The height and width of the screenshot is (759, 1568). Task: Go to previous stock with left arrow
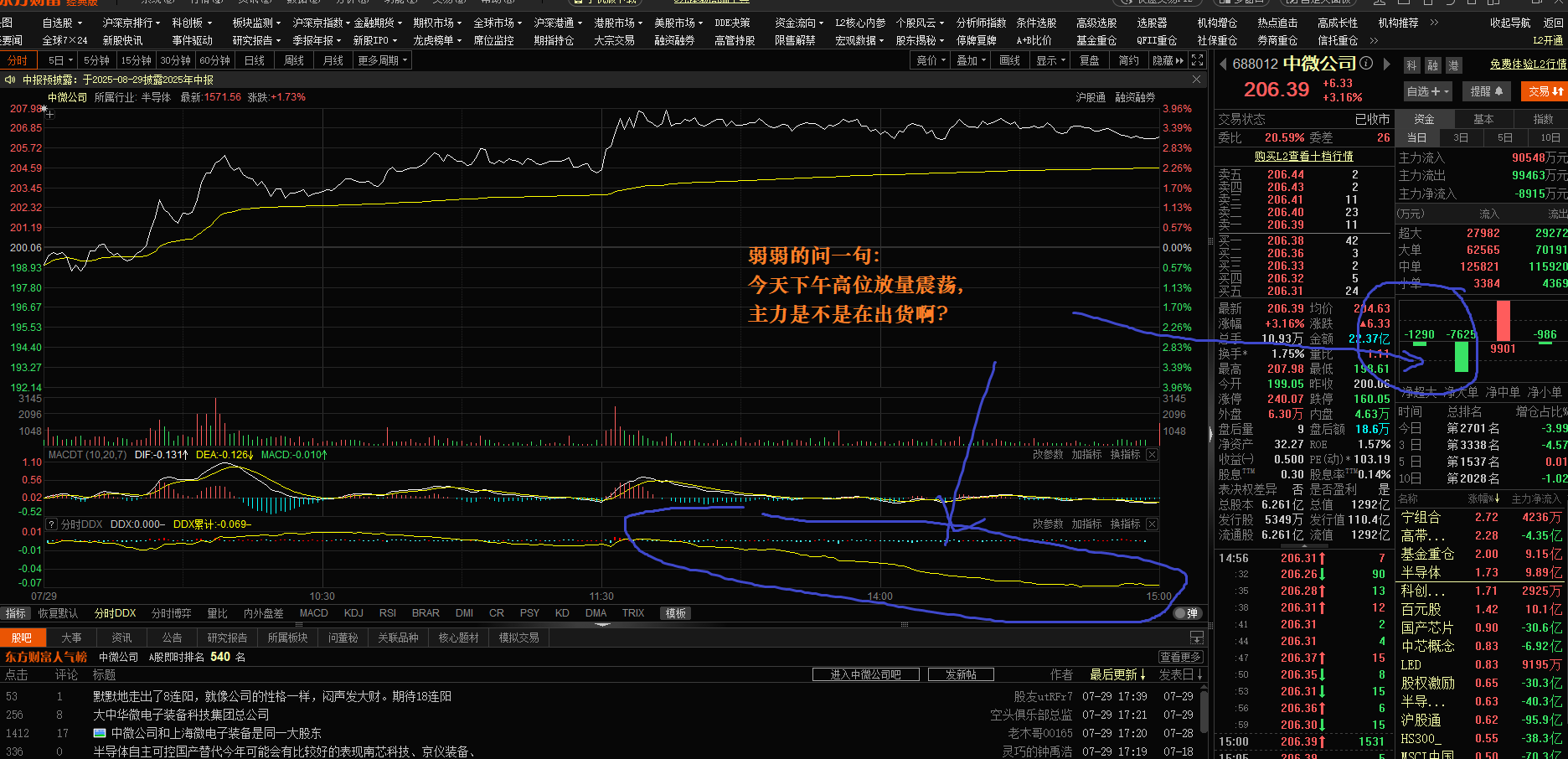1223,64
